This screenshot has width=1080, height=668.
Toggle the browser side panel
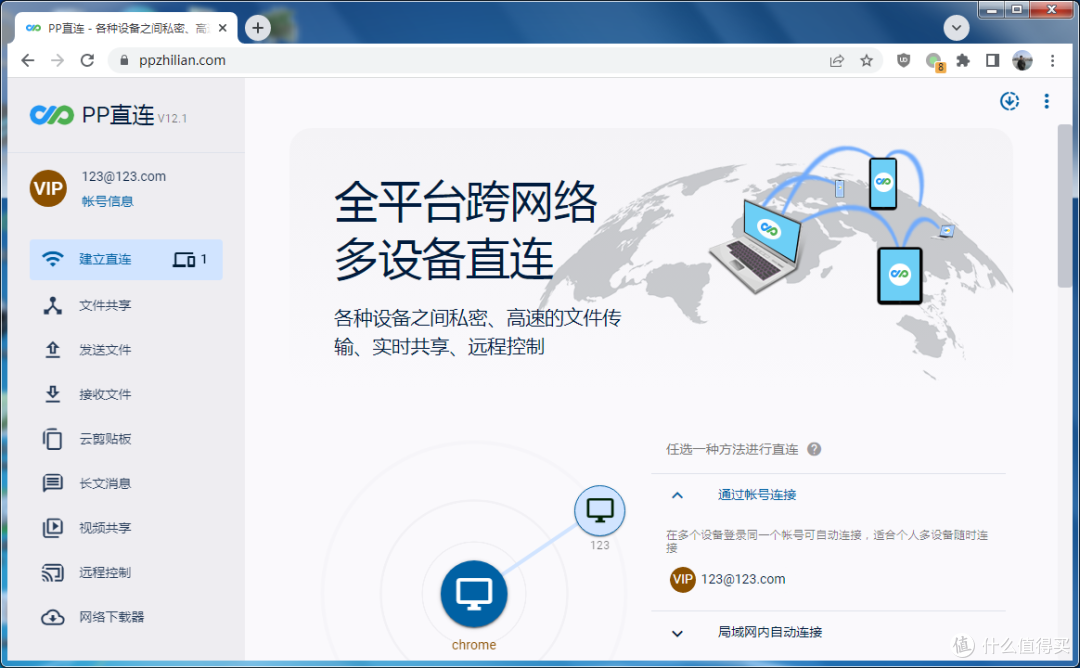[x=993, y=61]
